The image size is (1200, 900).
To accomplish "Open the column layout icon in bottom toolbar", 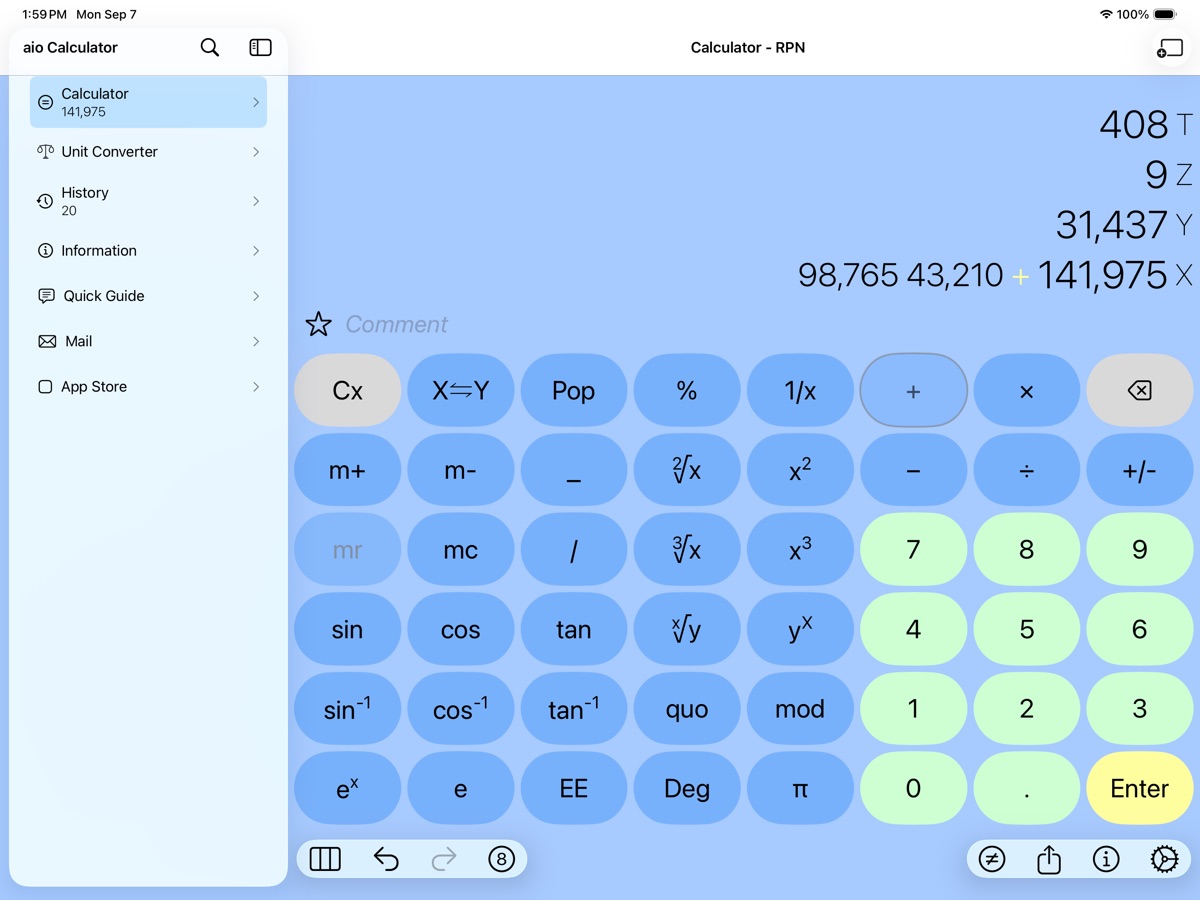I will click(x=325, y=859).
